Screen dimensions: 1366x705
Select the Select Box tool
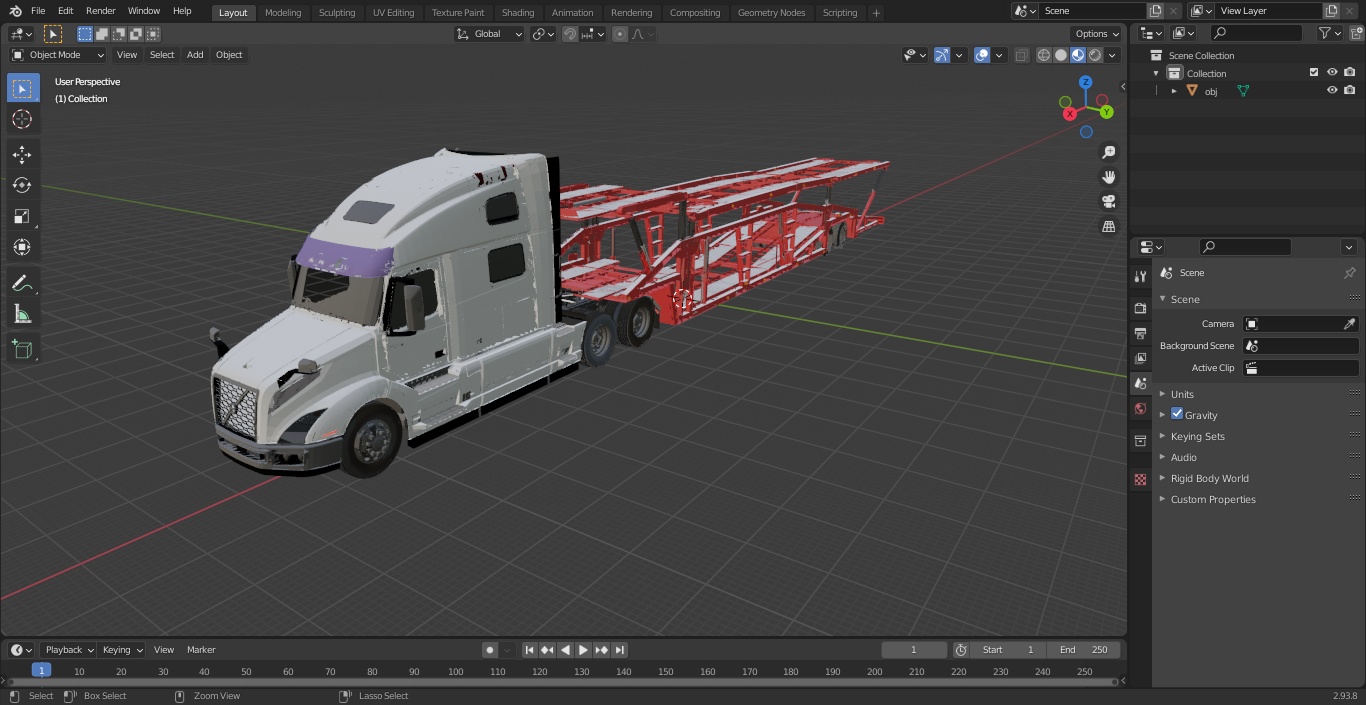[x=22, y=88]
